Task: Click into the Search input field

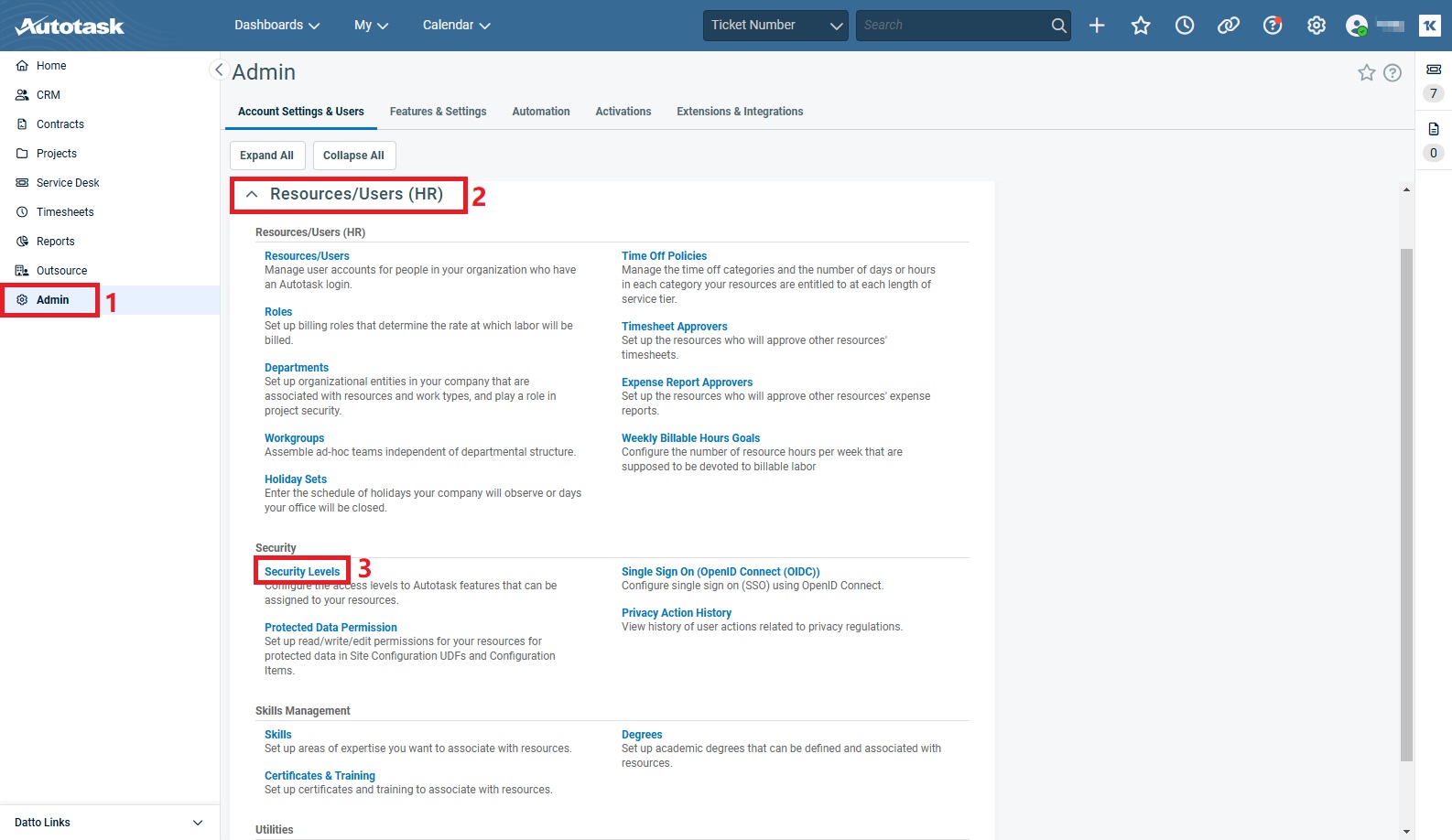Action: click(952, 26)
